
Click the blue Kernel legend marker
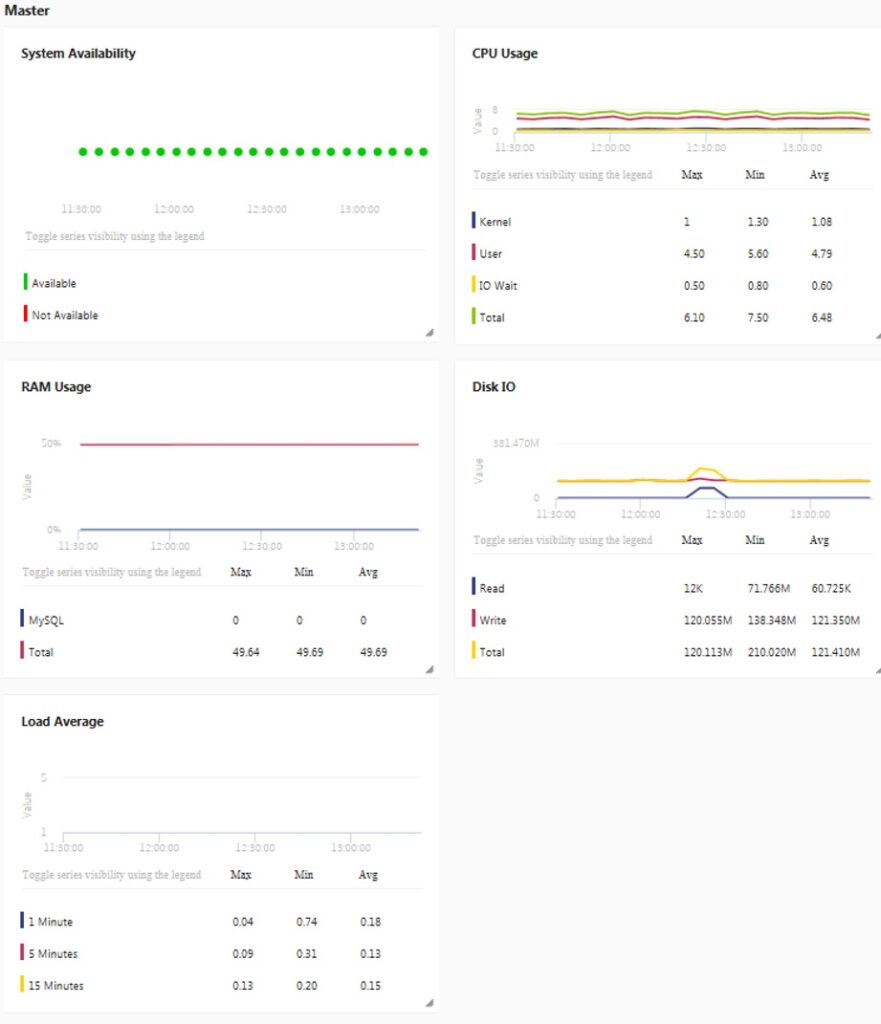point(476,221)
